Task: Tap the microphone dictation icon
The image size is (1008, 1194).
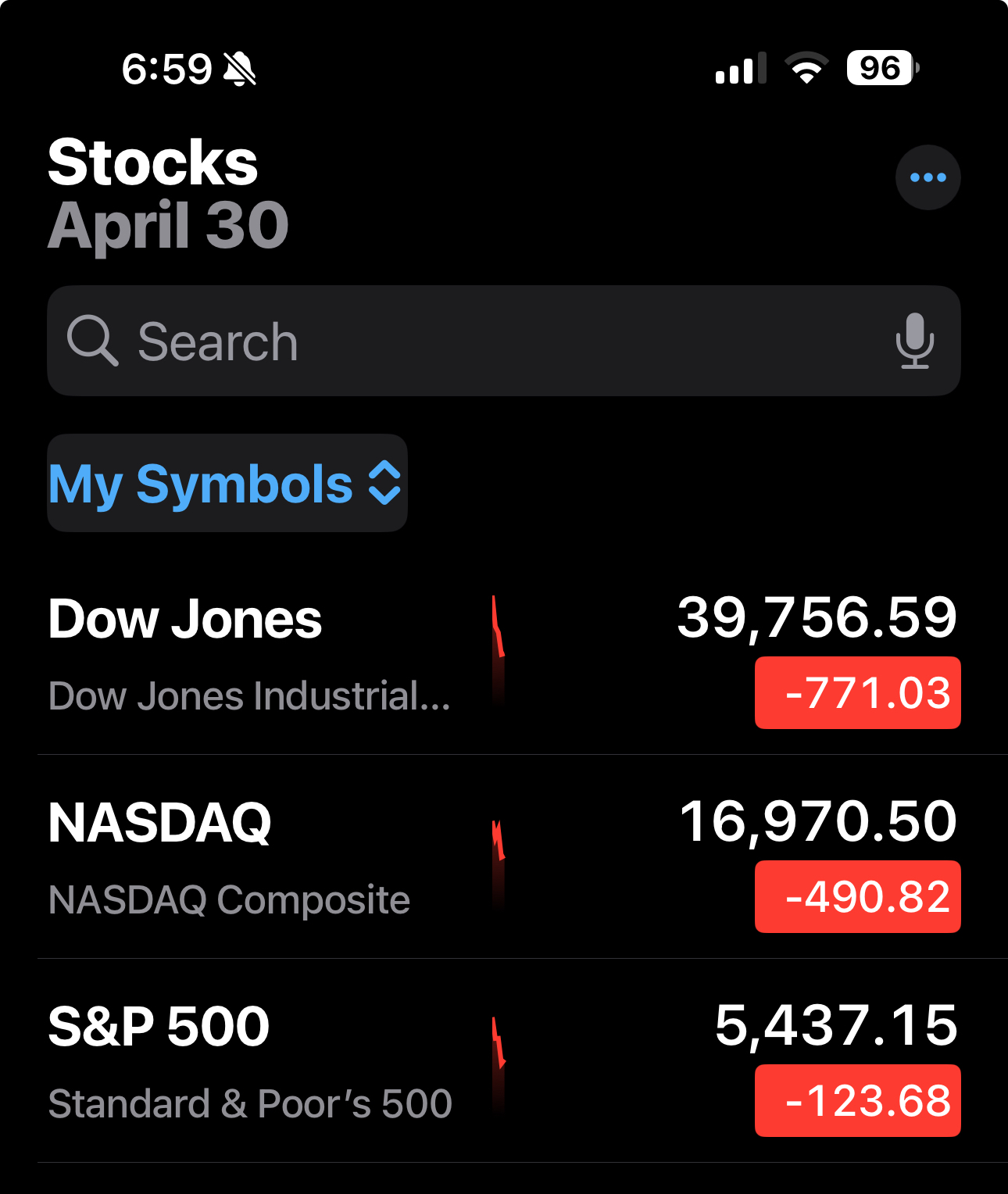Action: pyautogui.click(x=914, y=341)
